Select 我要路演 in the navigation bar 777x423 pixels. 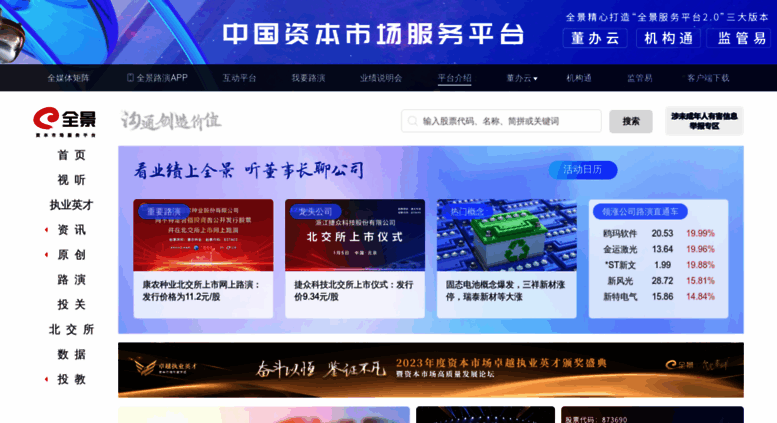pyautogui.click(x=308, y=78)
